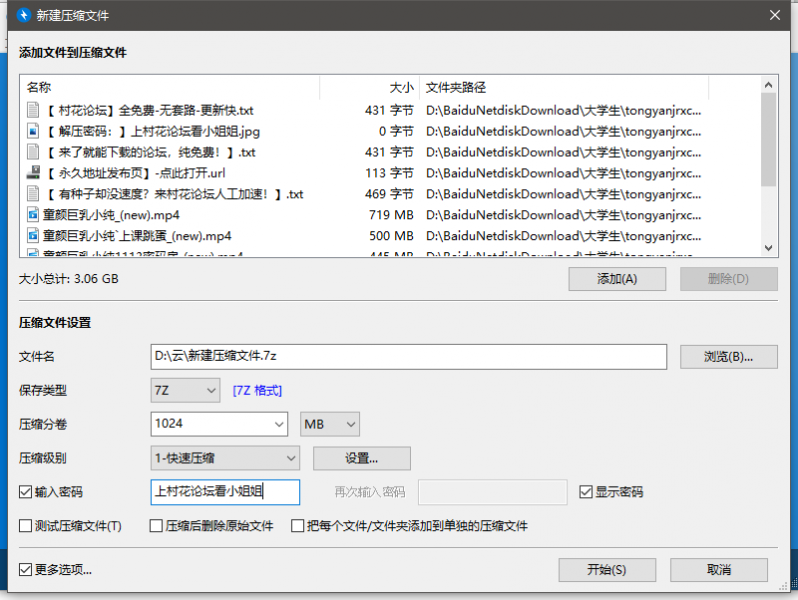798x600 pixels.
Task: Click the URL shortcut icon of the 113-byte file
Action: click(32, 173)
